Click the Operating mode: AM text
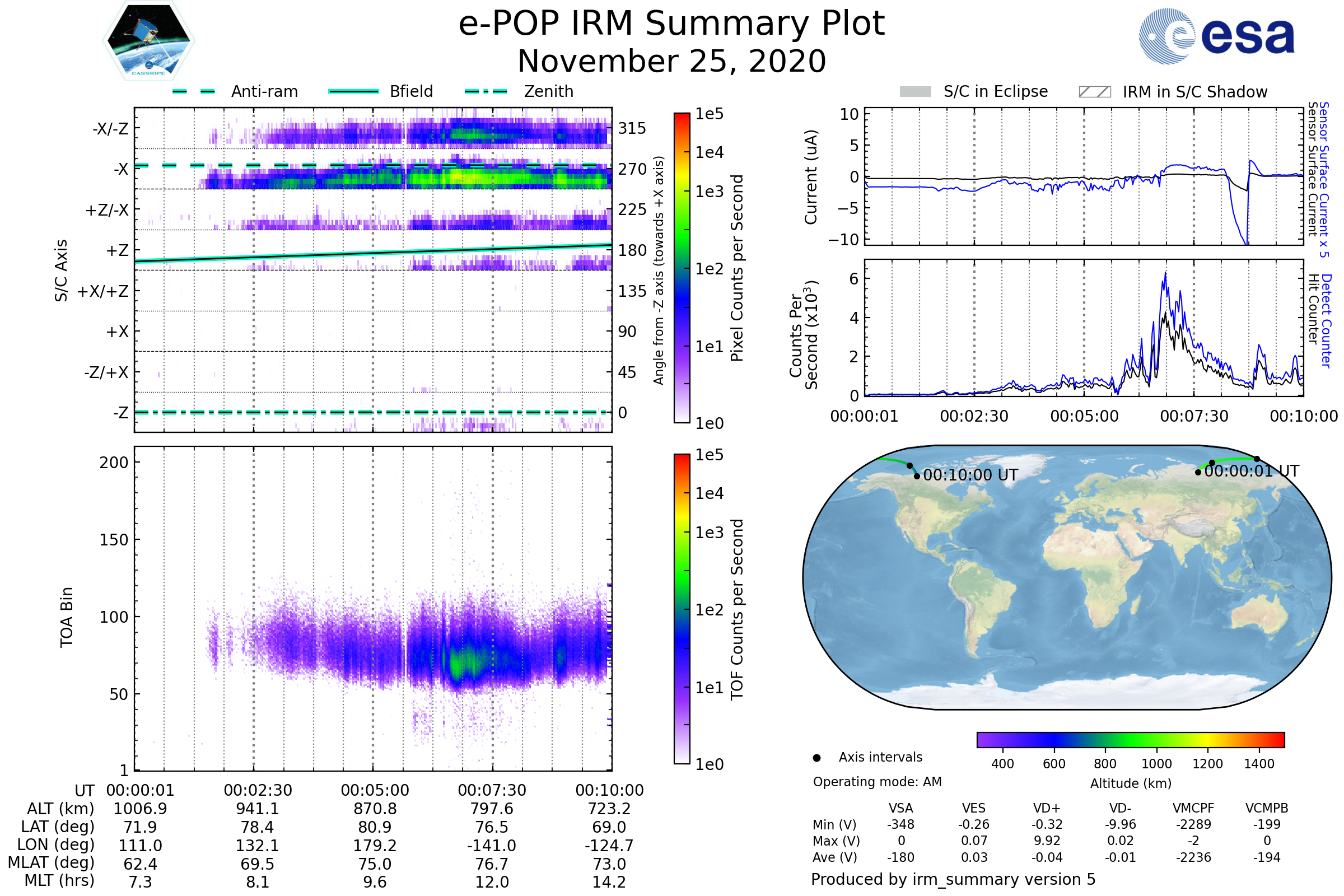Image resolution: width=1344 pixels, height=896 pixels. pos(877,782)
